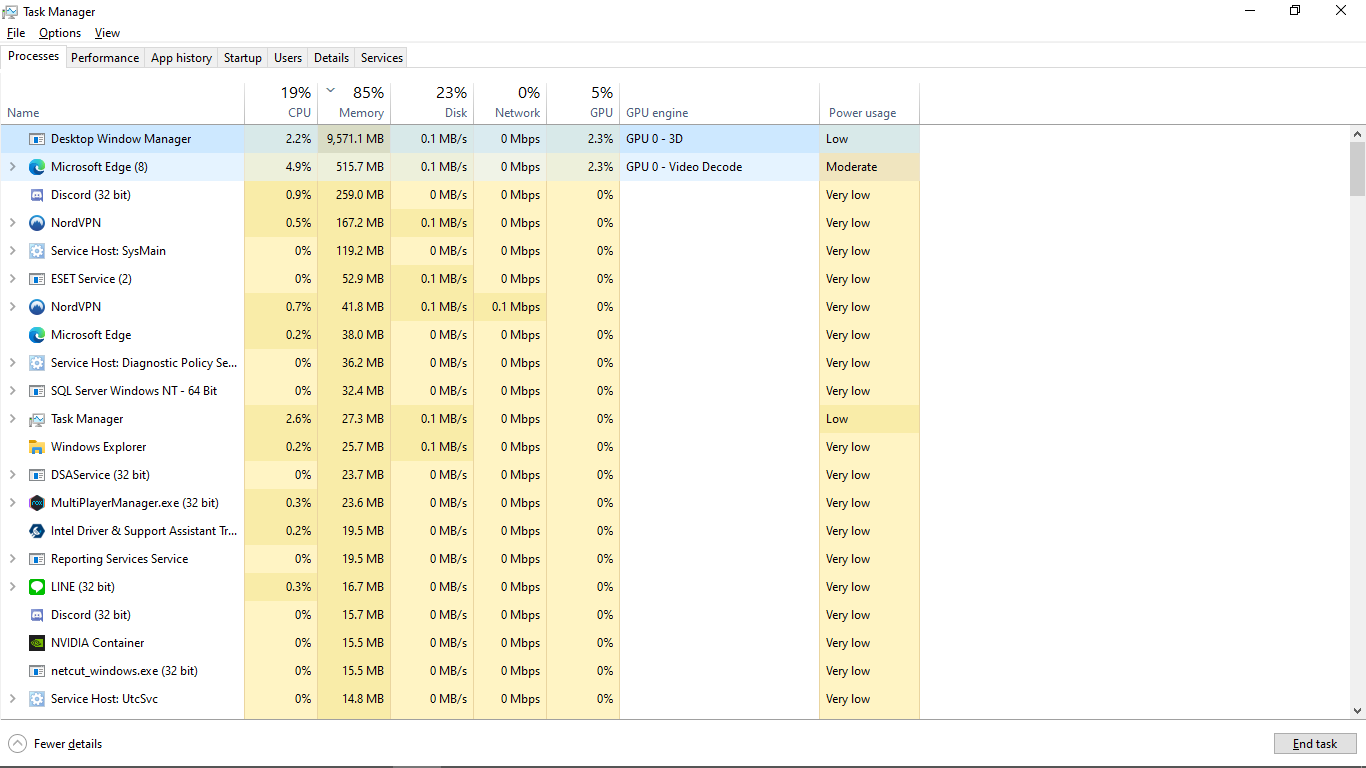Sort by the Name column header
This screenshot has width=1366, height=768.
point(122,103)
